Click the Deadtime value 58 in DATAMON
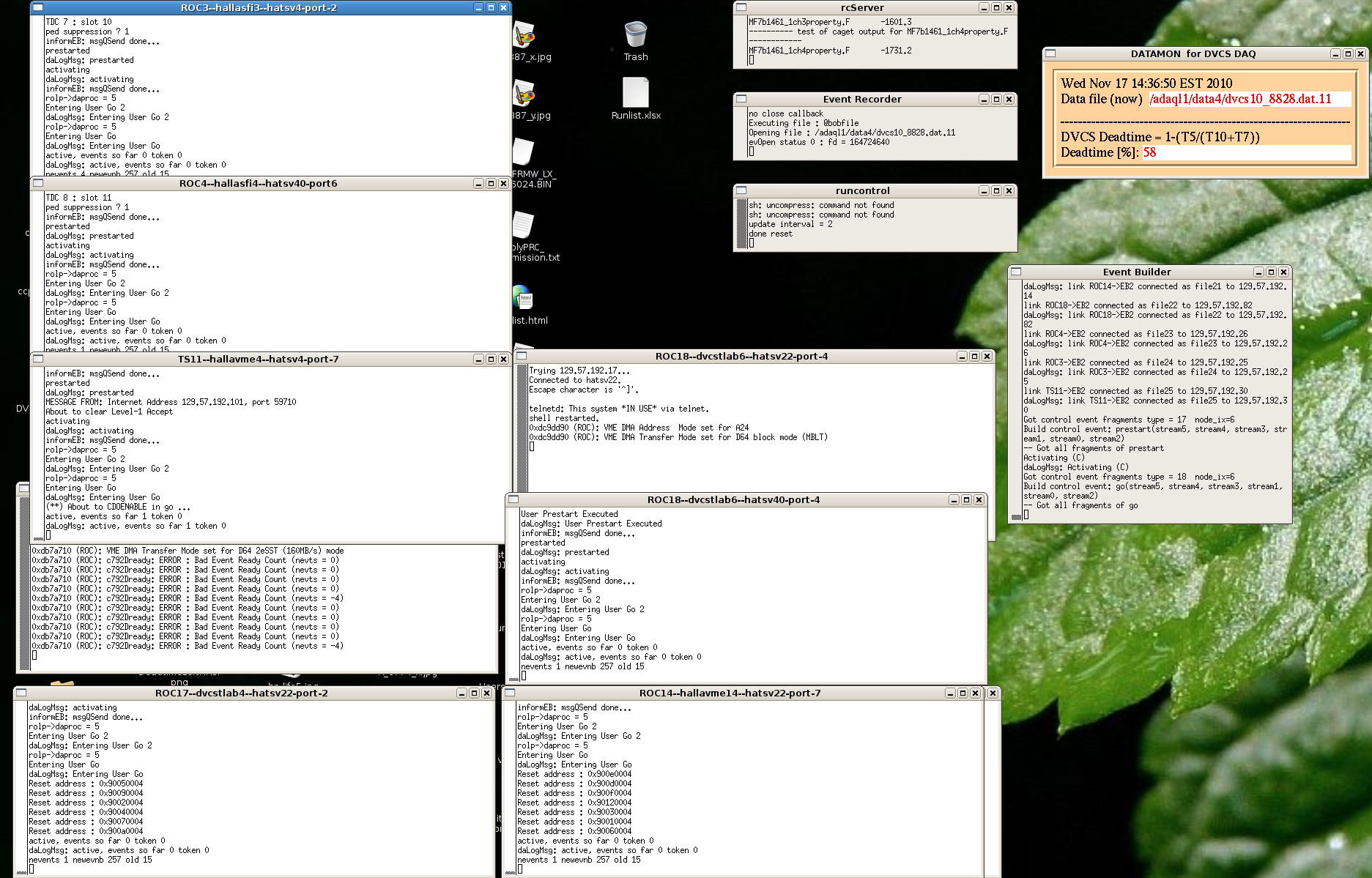Image resolution: width=1372 pixels, height=878 pixels. (x=1149, y=152)
